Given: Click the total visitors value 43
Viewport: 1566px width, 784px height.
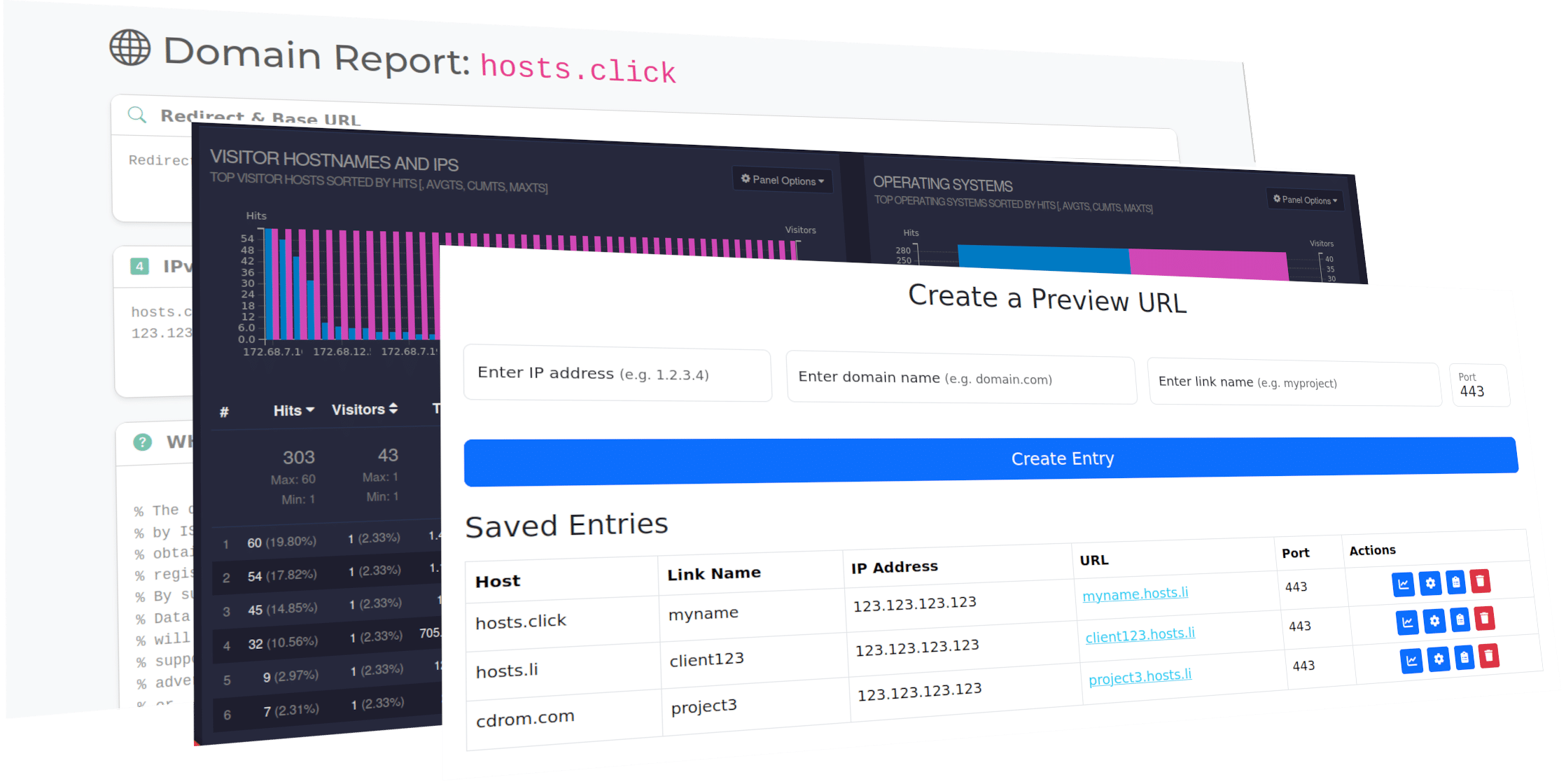Looking at the screenshot, I should [x=388, y=455].
